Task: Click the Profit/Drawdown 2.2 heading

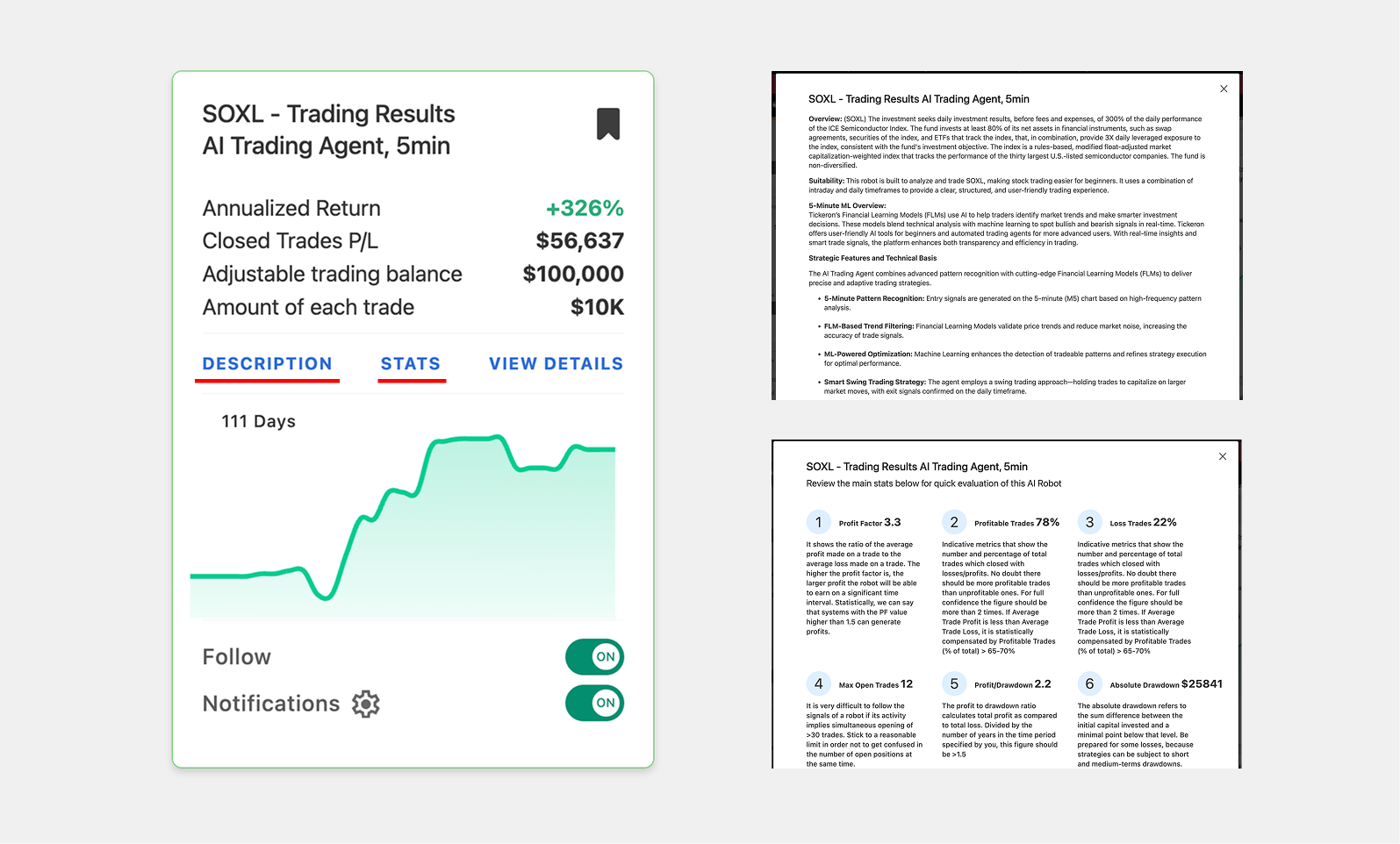Action: 1013,684
